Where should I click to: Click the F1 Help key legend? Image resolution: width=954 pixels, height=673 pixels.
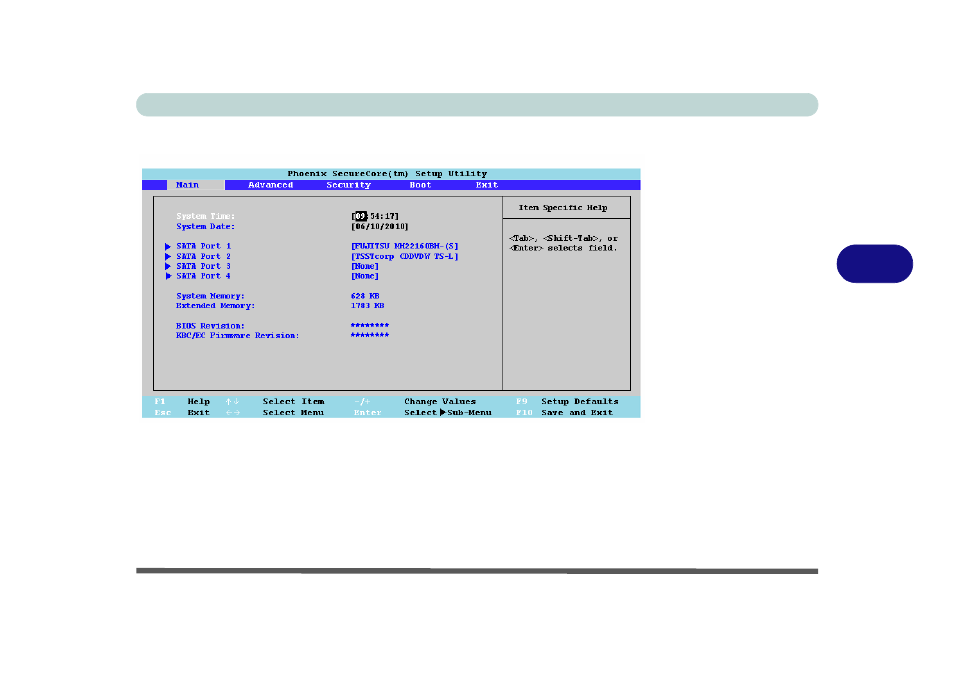pyautogui.click(x=182, y=402)
